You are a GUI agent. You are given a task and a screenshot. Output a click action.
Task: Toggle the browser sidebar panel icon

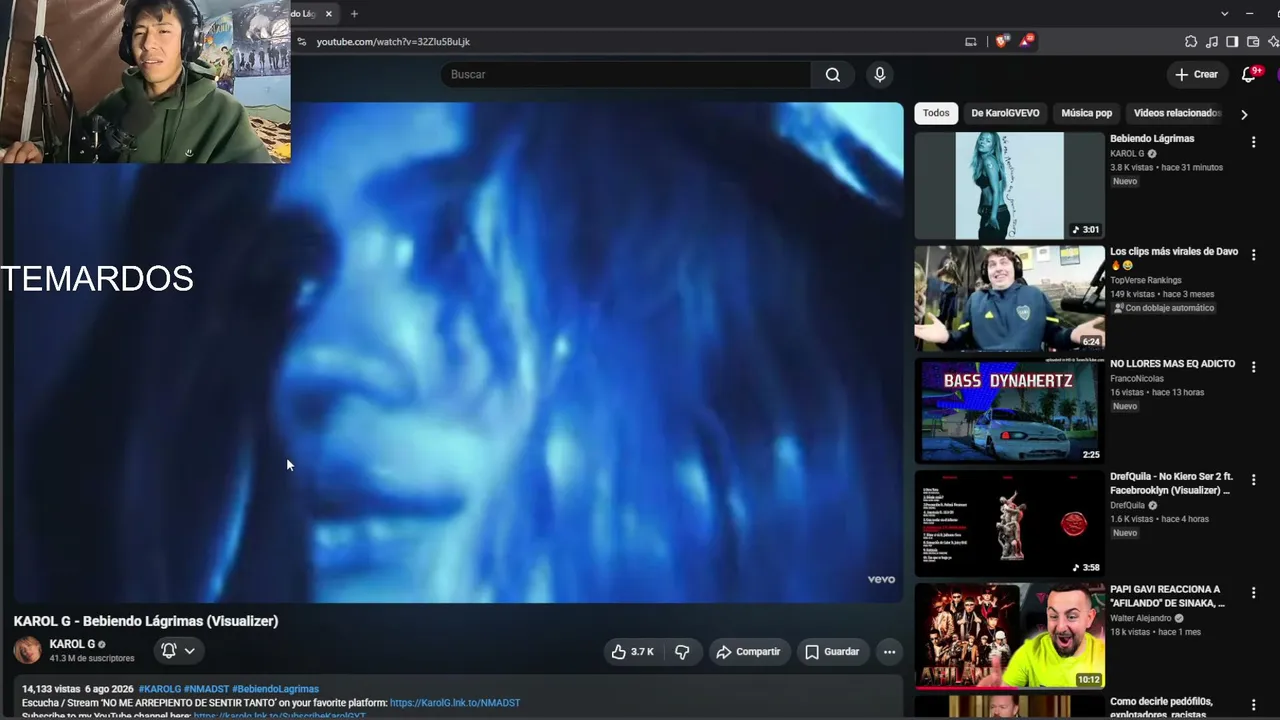pyautogui.click(x=1232, y=42)
